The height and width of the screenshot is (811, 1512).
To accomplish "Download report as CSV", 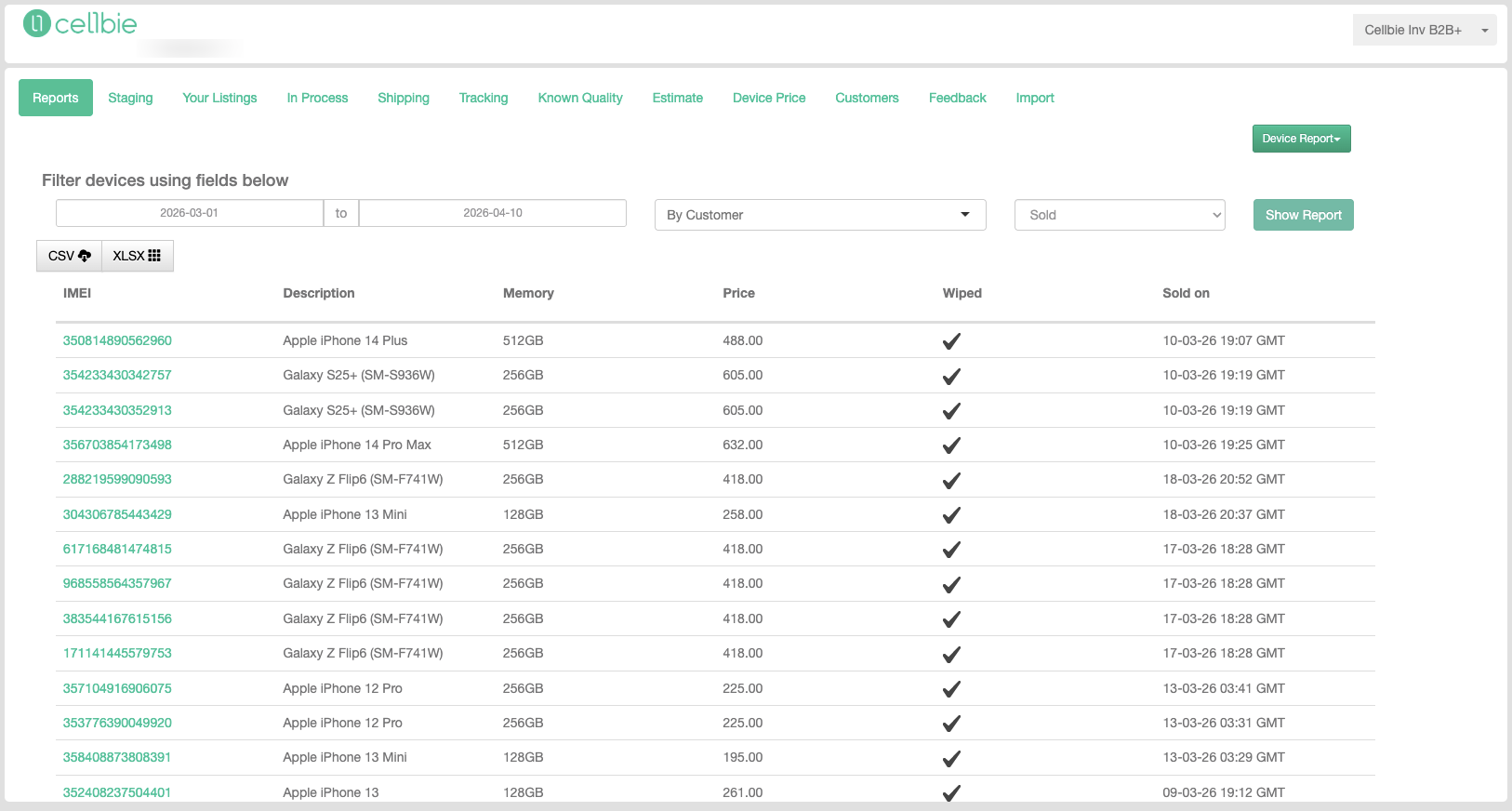I will coord(70,256).
